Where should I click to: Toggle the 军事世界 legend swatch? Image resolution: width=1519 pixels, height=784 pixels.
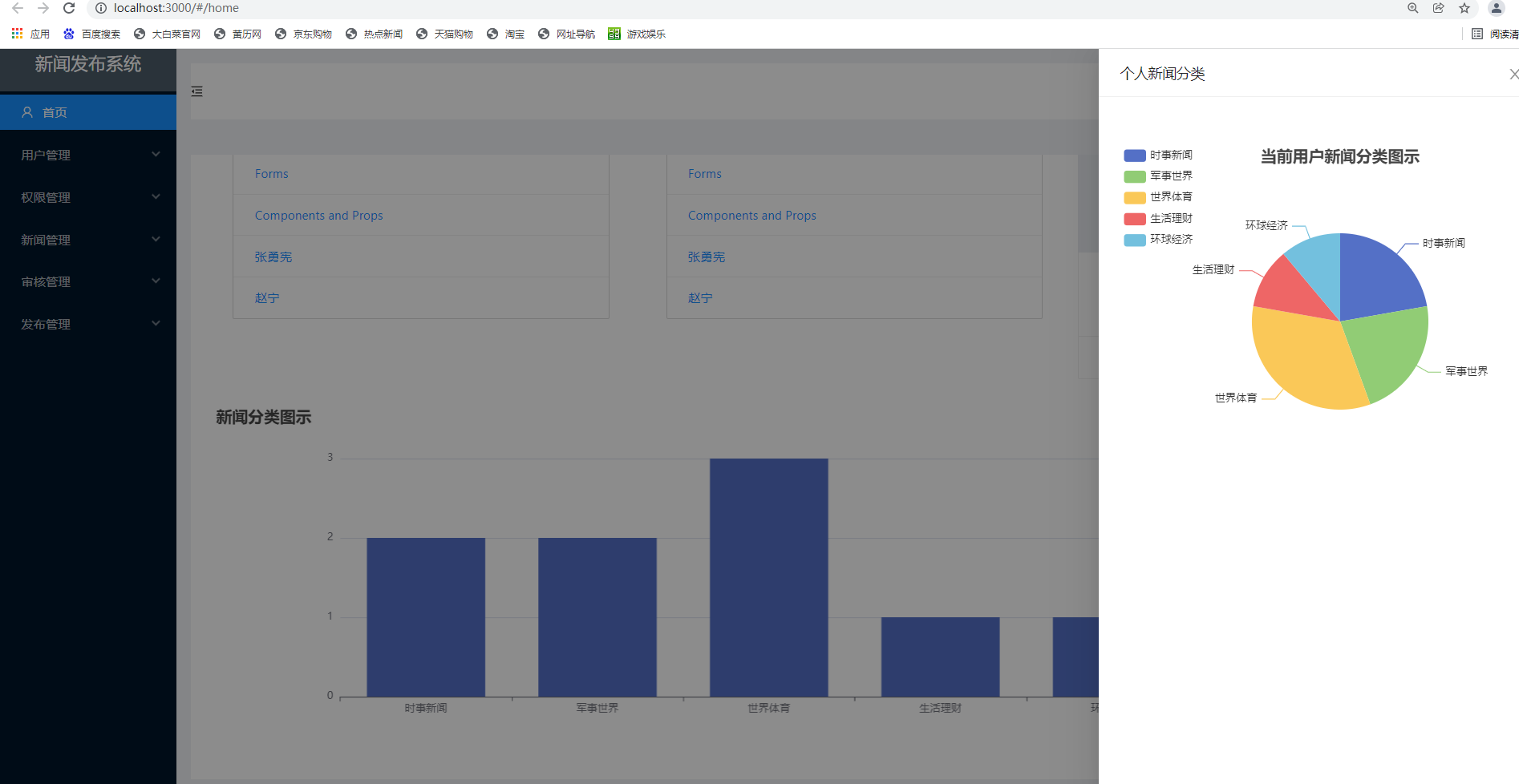(1134, 176)
